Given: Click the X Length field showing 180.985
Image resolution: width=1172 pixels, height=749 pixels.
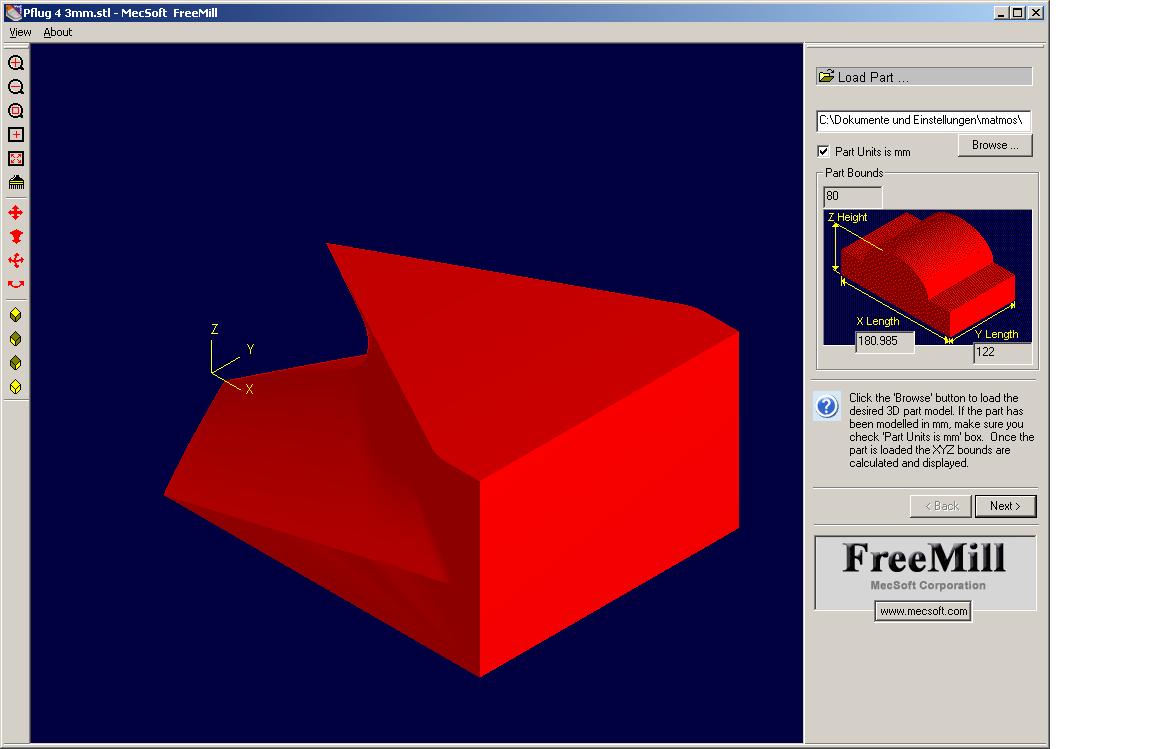Looking at the screenshot, I should pyautogui.click(x=885, y=342).
